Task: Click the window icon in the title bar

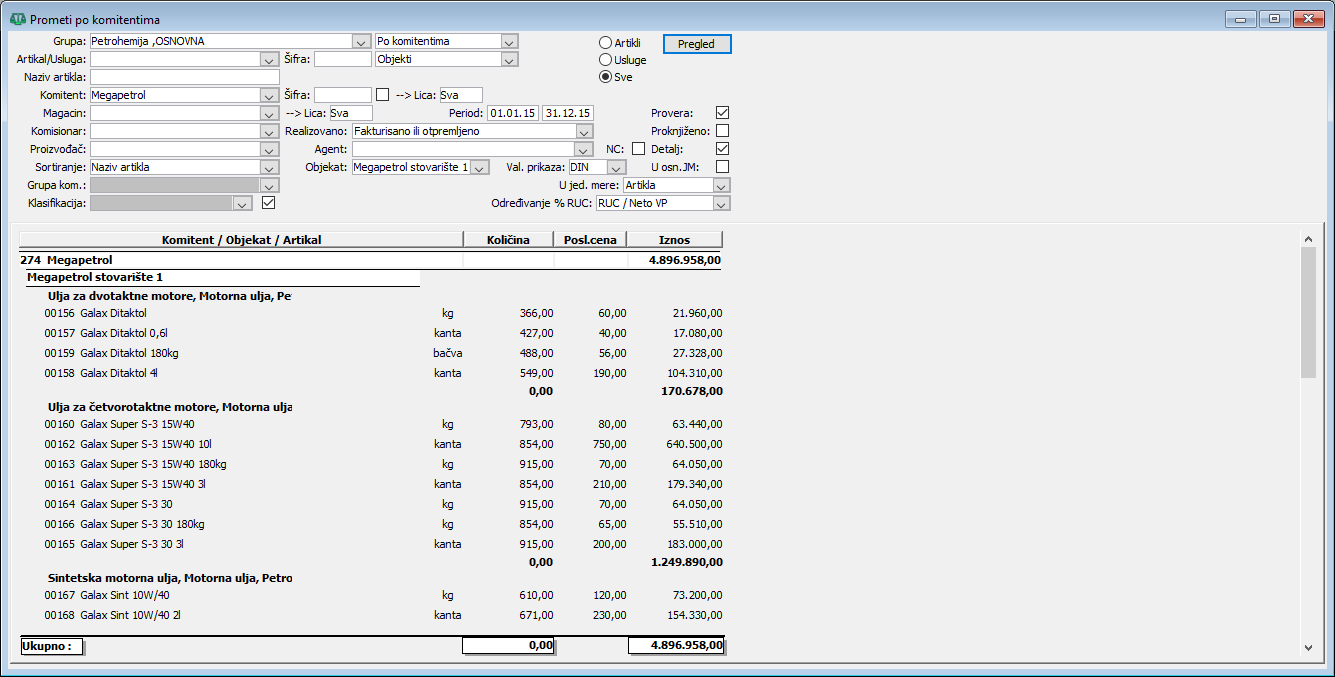Action: click(x=17, y=19)
